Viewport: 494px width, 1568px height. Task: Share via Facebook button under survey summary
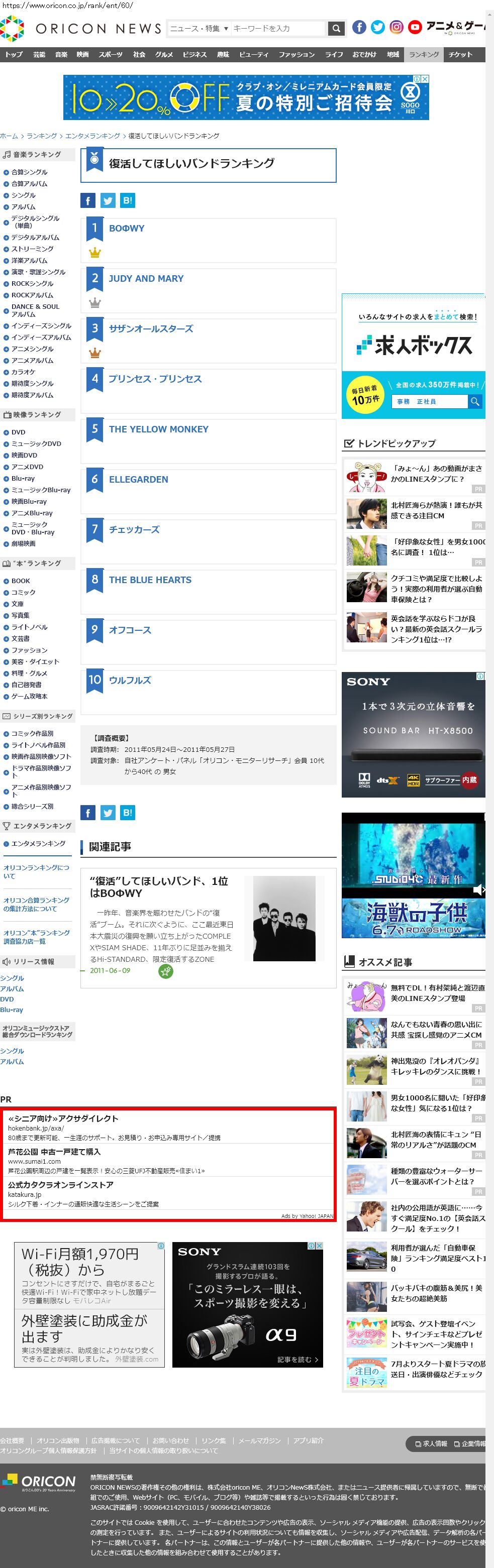[88, 812]
